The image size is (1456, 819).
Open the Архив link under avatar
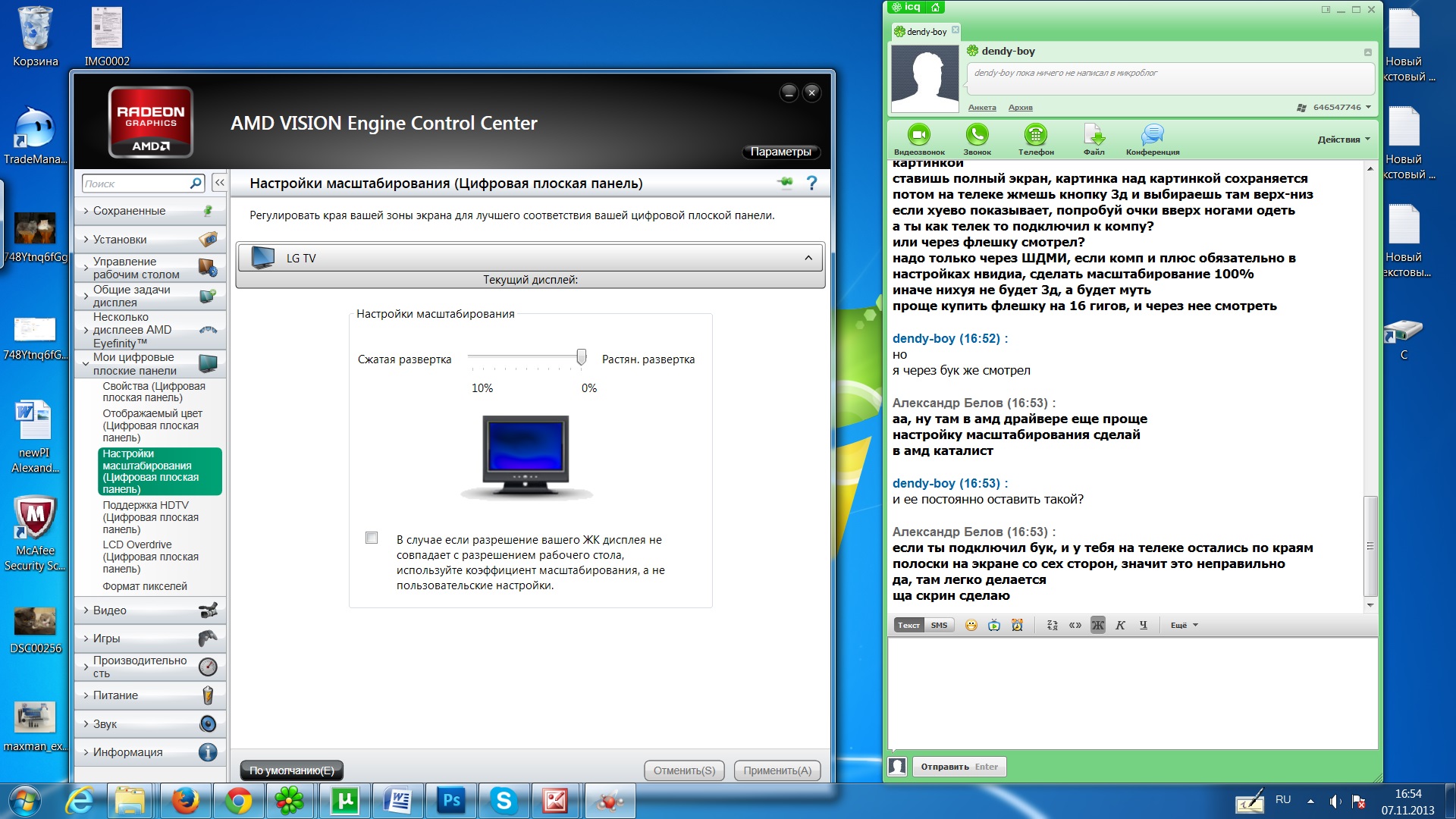click(1020, 108)
